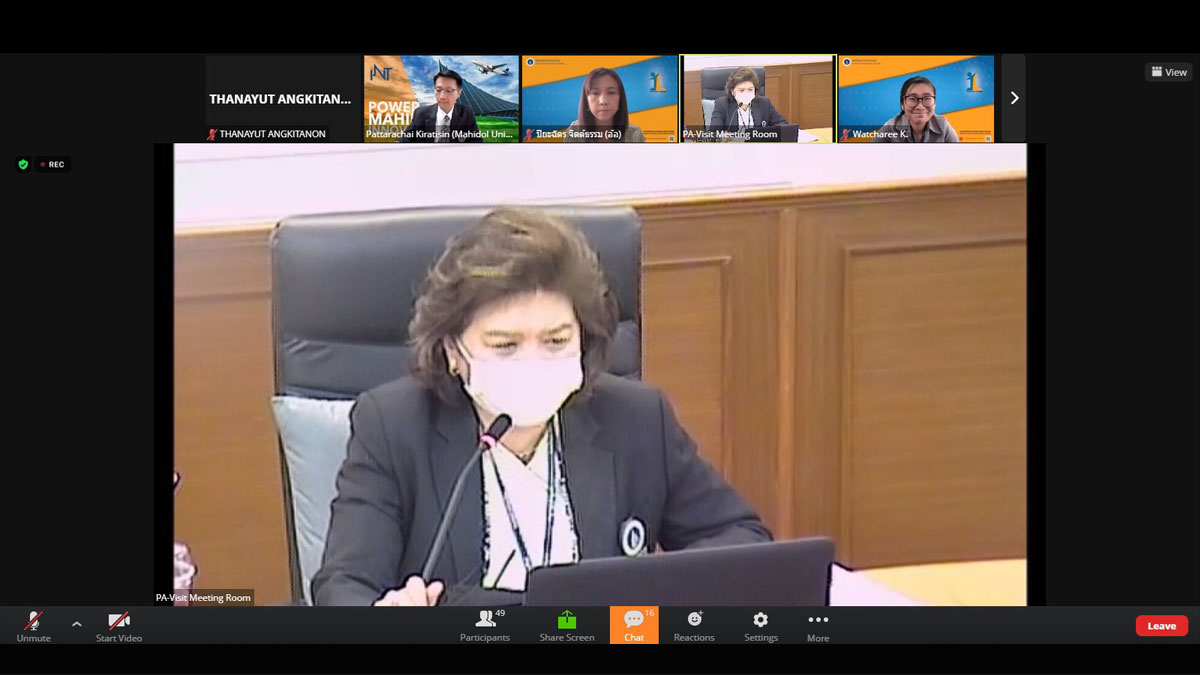Viewport: 1200px width, 675px height.
Task: Click the REC recording indicator
Action: click(x=52, y=164)
